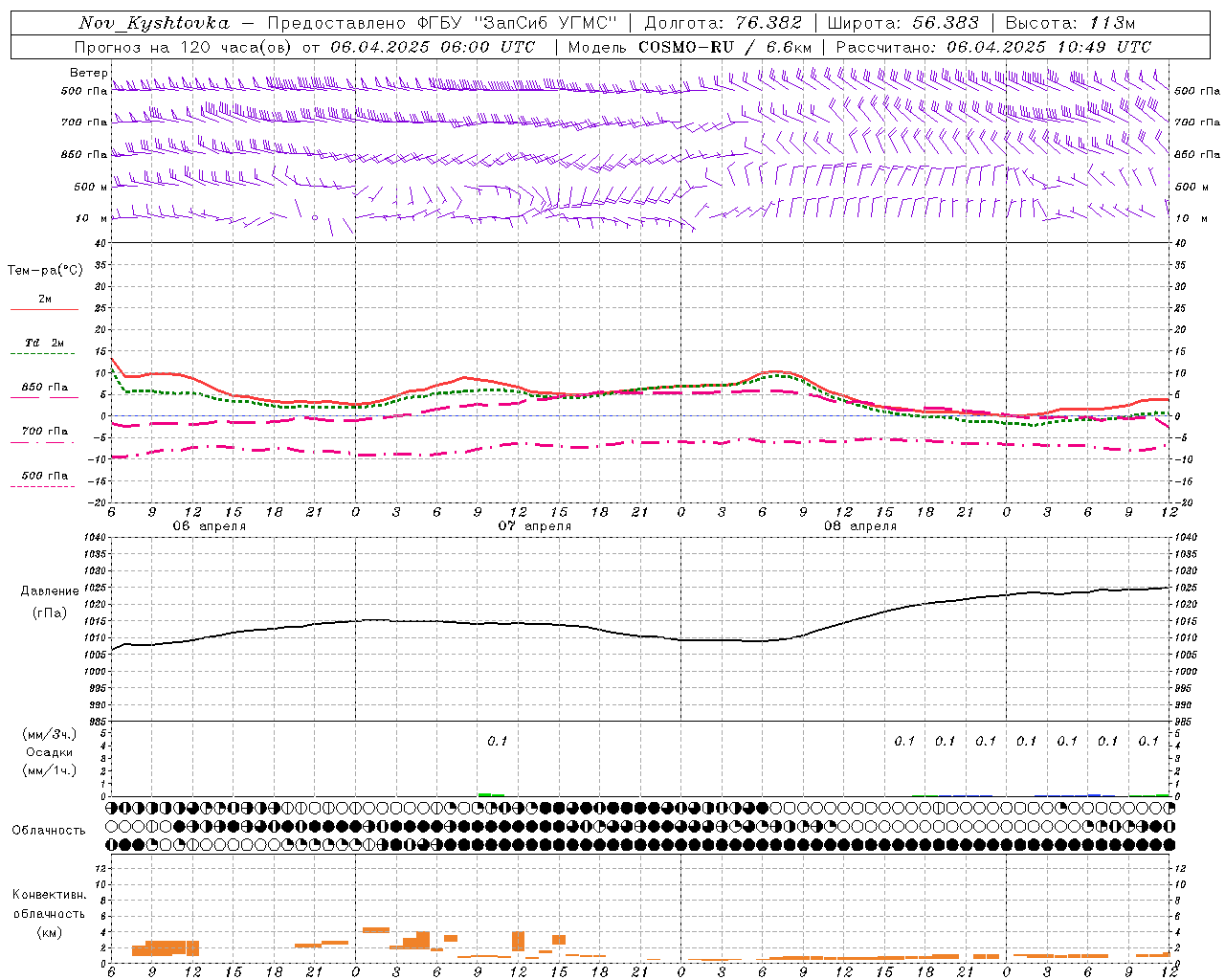Click the forecast text Прогноз на 120 часа(ов)
Viewport: 1225px width, 980px height.
[183, 47]
